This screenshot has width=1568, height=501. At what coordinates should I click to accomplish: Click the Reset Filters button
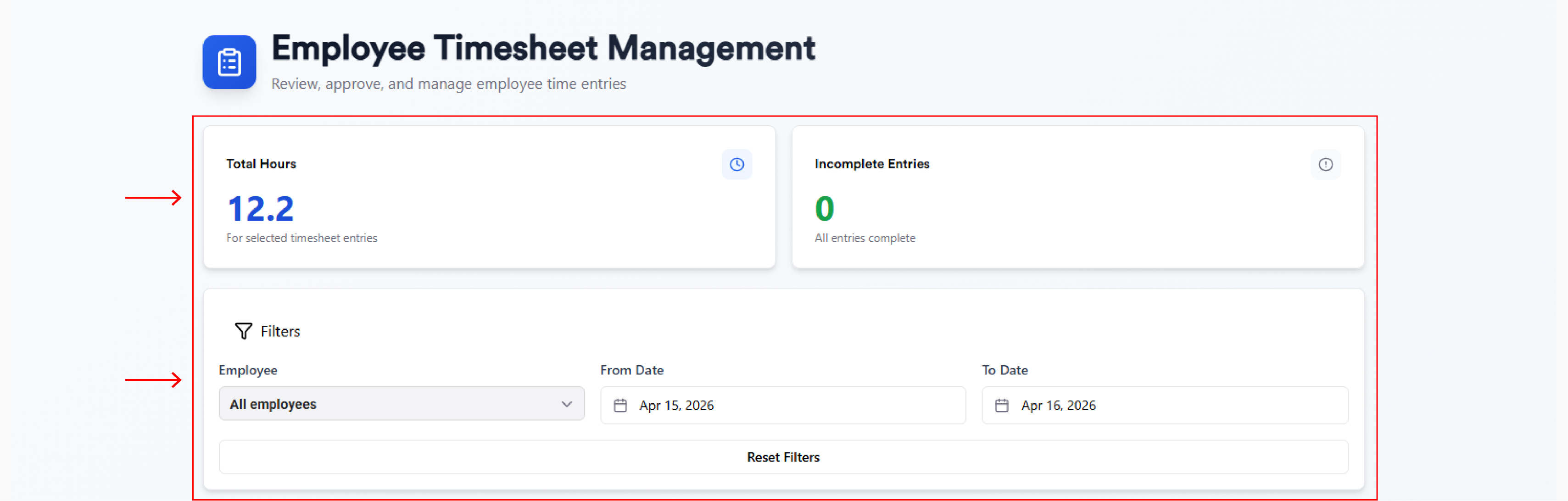783,457
